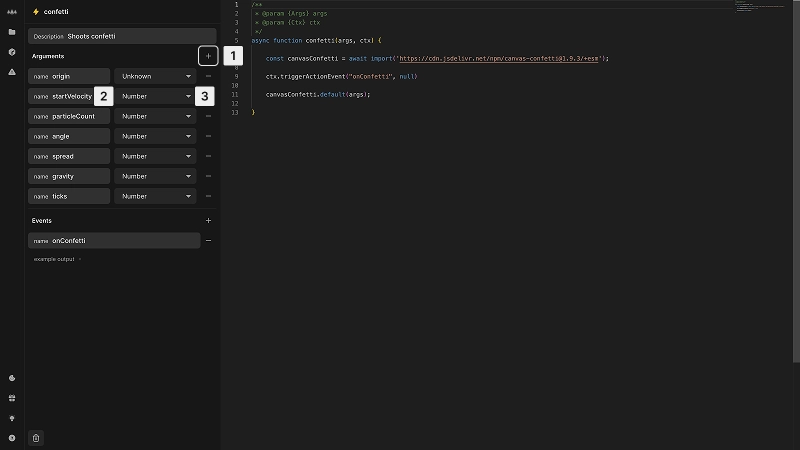The width and height of the screenshot is (800, 450).
Task: Open the spread type dropdown
Action: pos(155,156)
